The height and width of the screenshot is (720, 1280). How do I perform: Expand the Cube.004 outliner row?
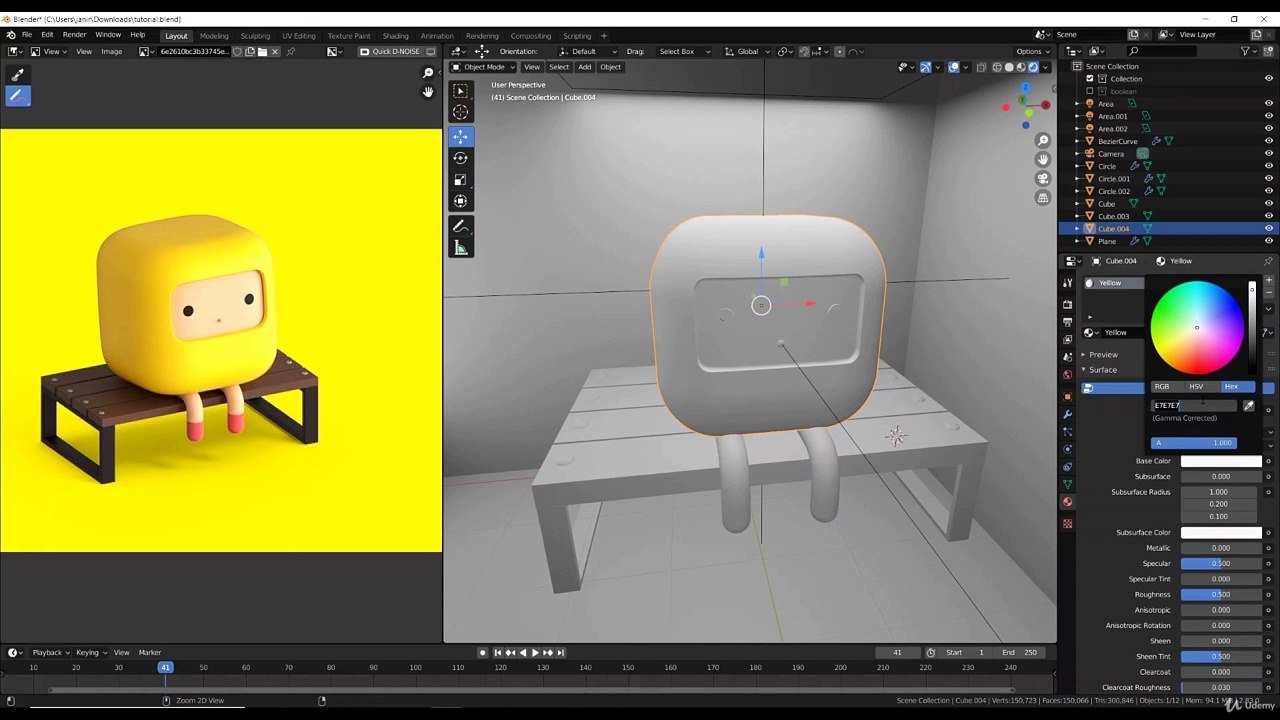pyautogui.click(x=1077, y=229)
